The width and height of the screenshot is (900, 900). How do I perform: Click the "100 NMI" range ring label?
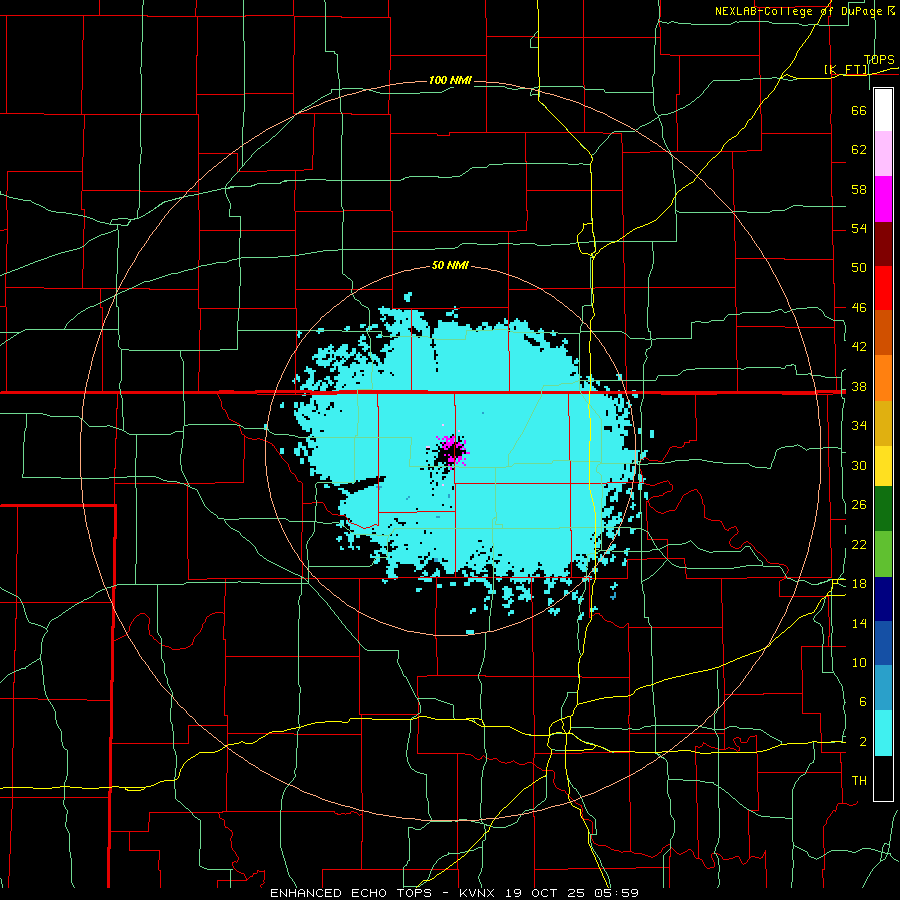pos(450,80)
